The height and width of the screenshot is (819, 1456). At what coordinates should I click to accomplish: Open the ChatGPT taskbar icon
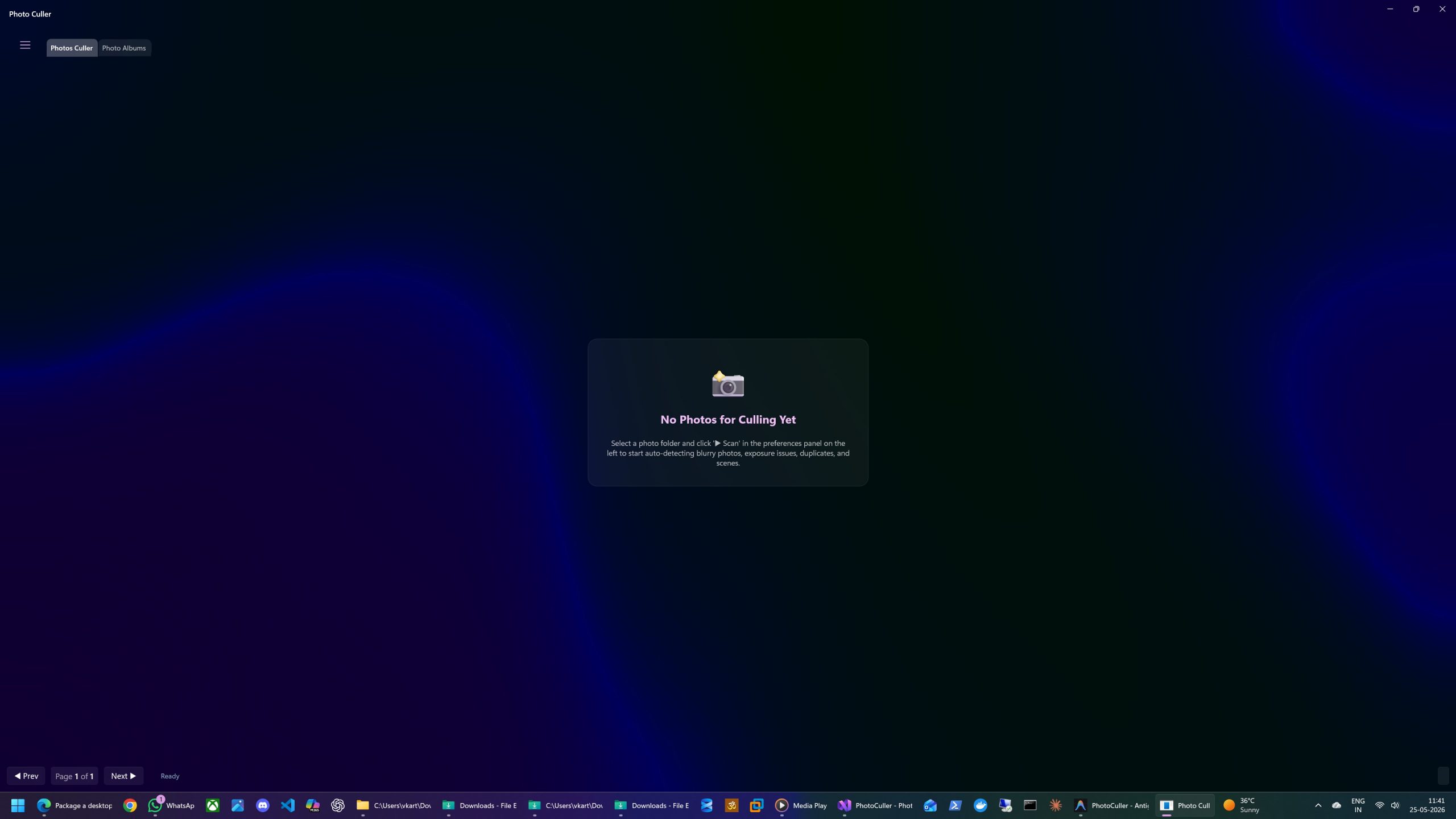[338, 805]
